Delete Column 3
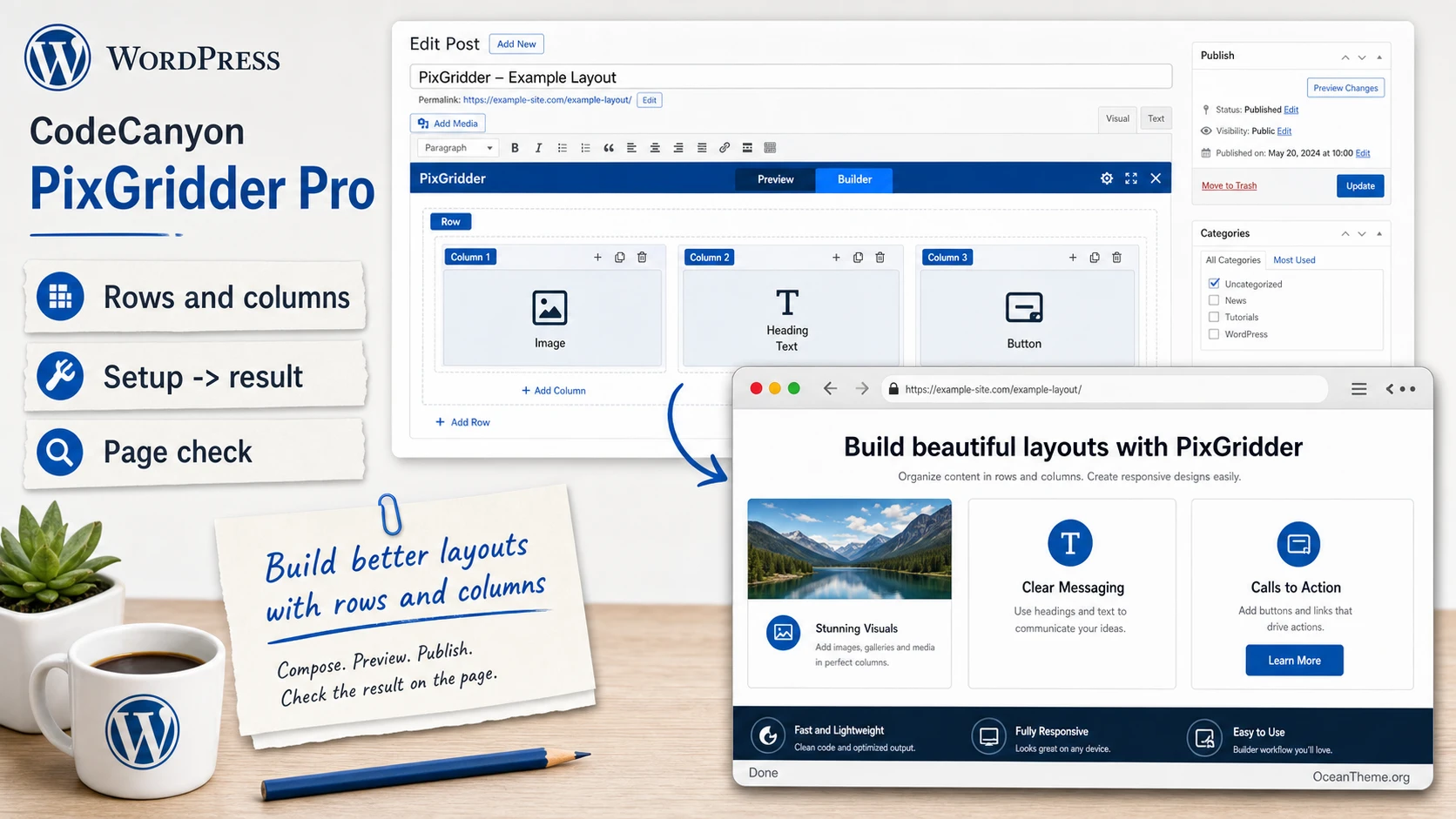The height and width of the screenshot is (819, 1456). point(1116,258)
